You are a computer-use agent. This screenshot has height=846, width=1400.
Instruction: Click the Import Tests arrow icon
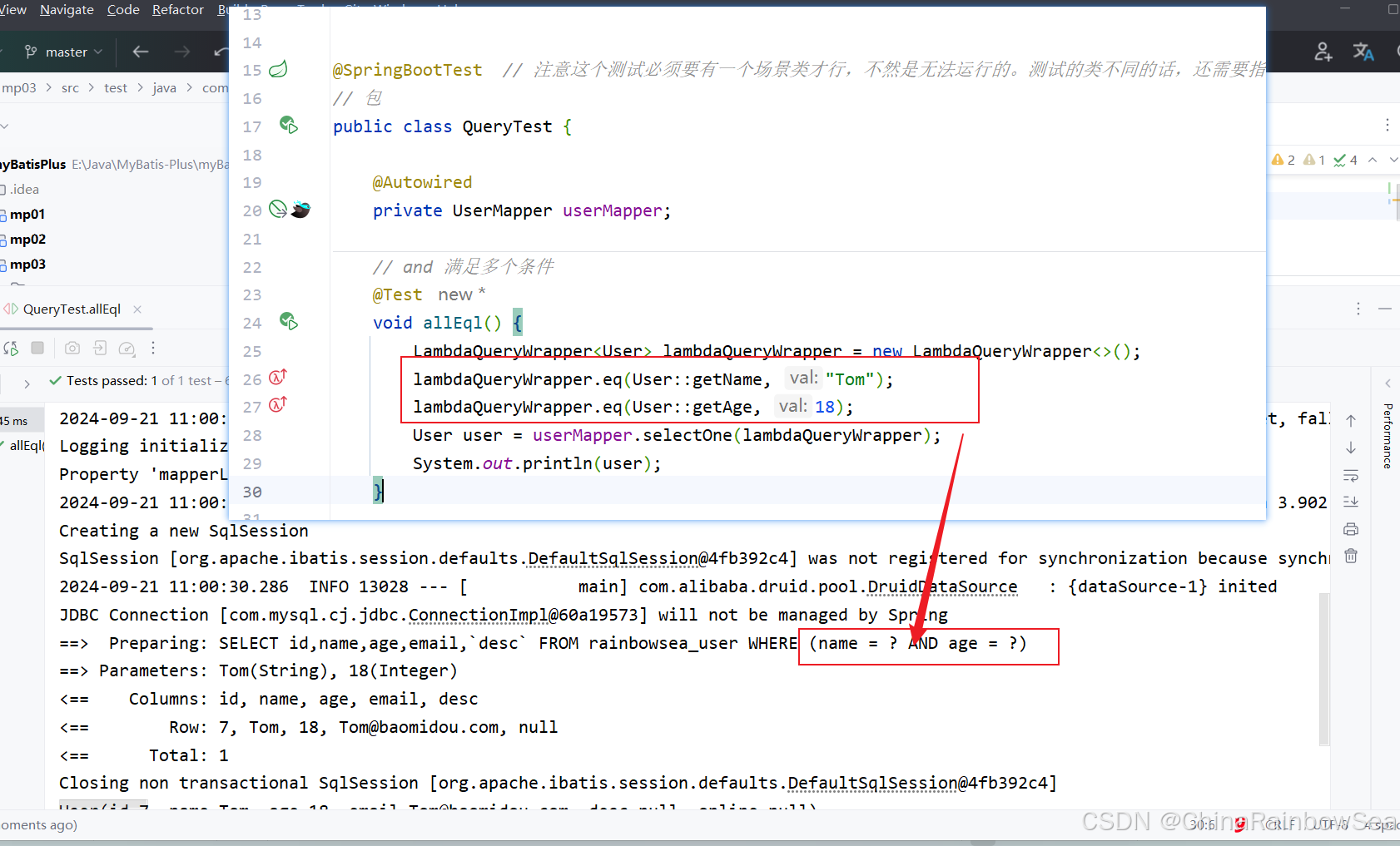100,348
